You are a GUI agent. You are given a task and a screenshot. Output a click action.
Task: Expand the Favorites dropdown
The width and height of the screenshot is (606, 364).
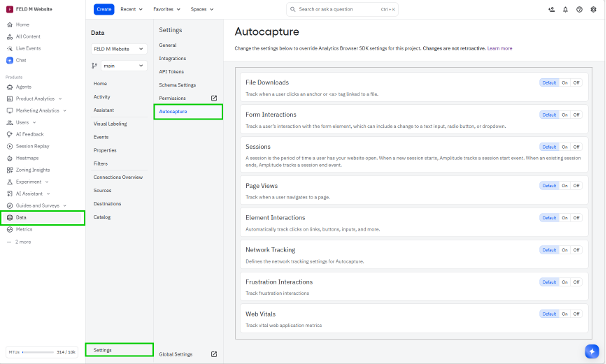click(x=167, y=9)
